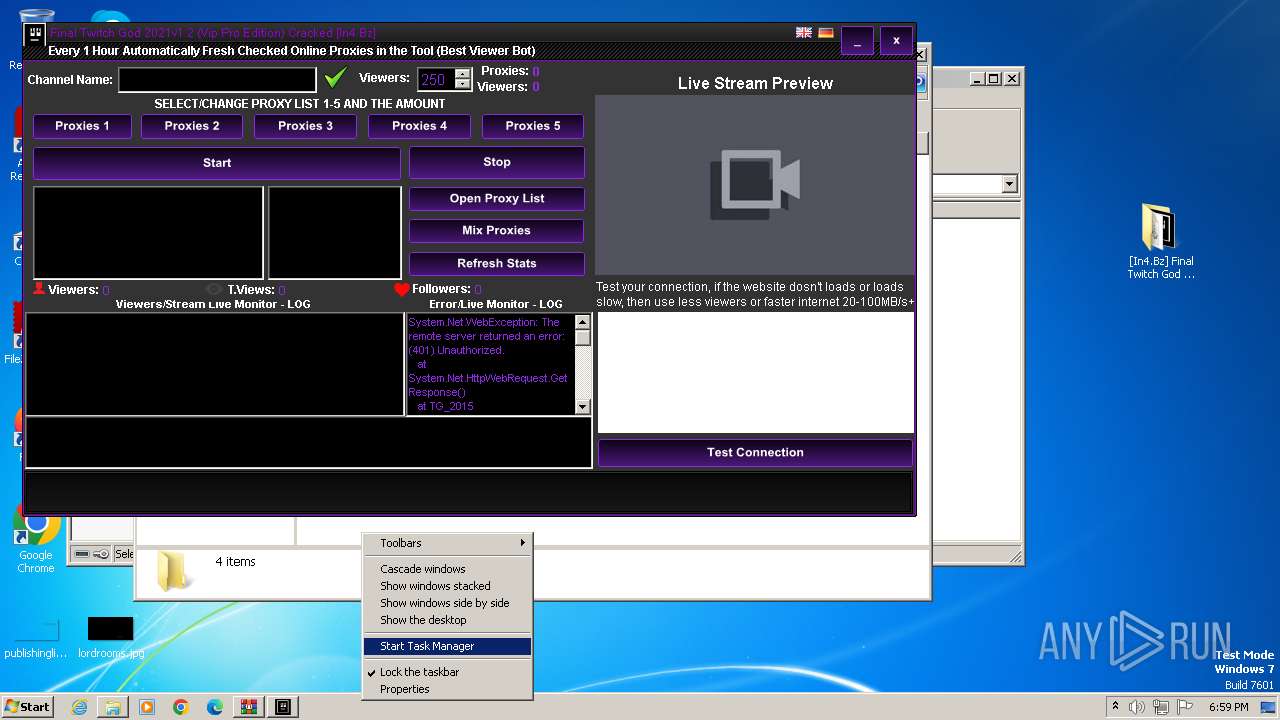Open taskbar Properties from context menu
Screen dimensions: 1280x720
tap(447, 689)
